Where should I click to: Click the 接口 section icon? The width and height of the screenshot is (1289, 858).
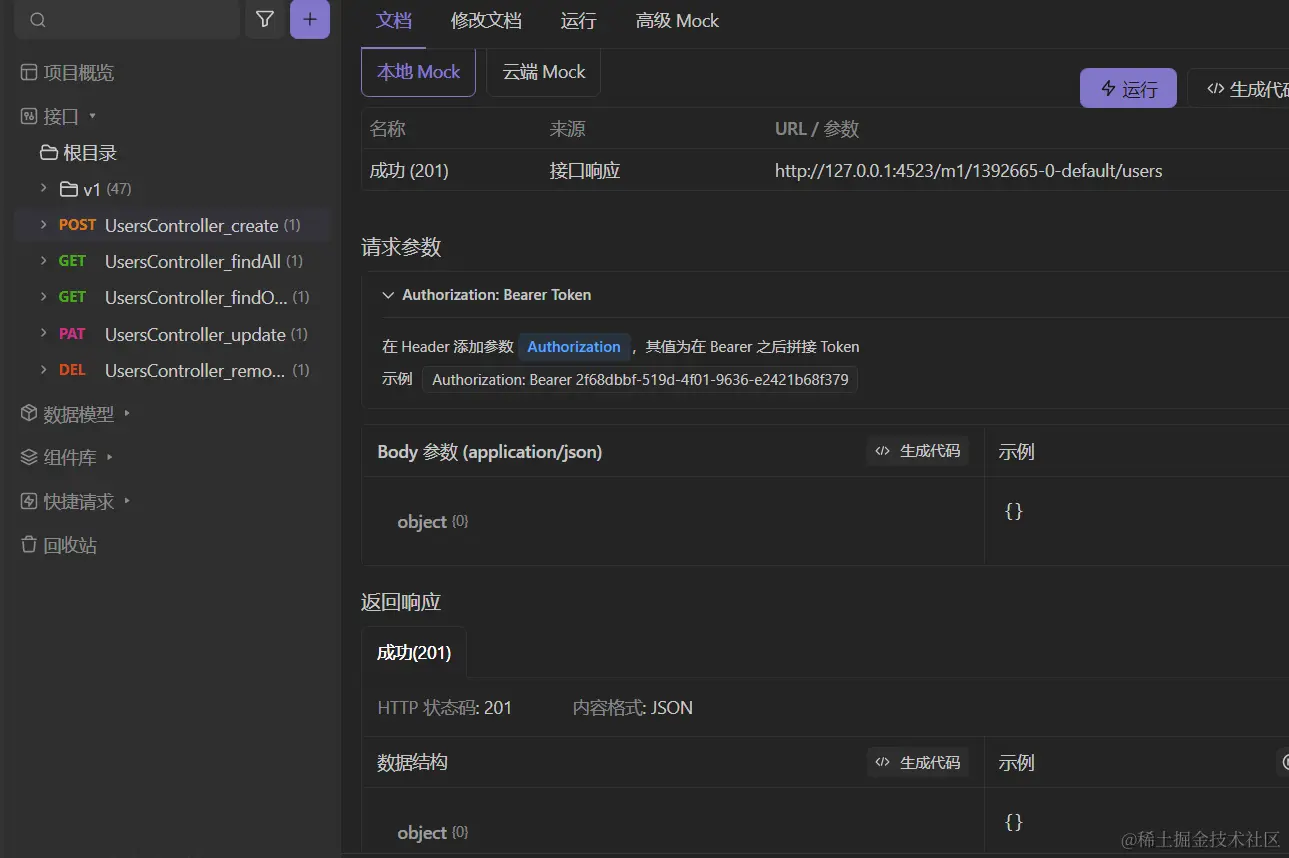pos(29,117)
